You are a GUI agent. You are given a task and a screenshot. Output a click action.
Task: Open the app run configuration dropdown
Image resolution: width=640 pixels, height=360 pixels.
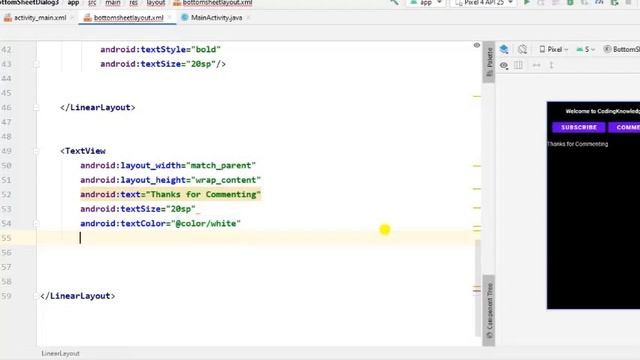[x=426, y=2]
